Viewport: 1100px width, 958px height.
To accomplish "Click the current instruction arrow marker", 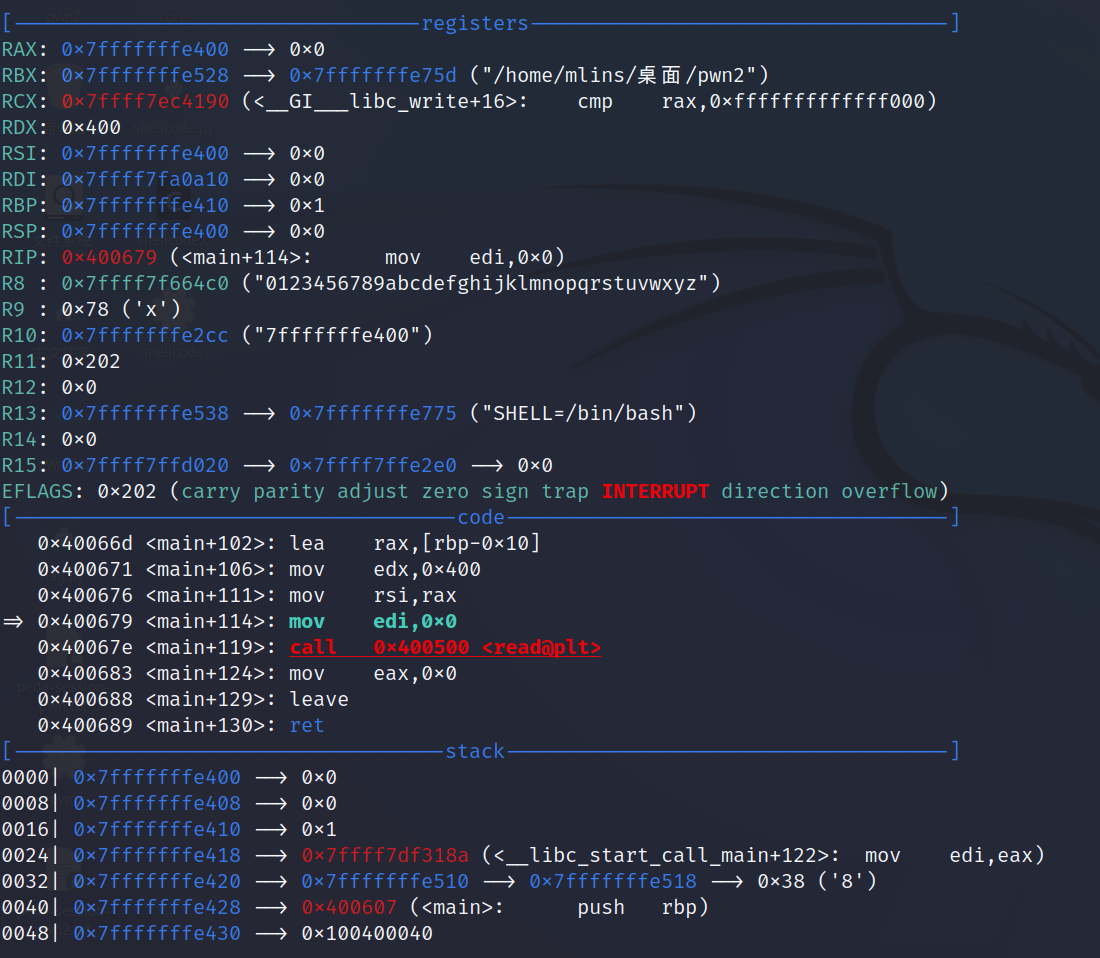I will coord(14,621).
